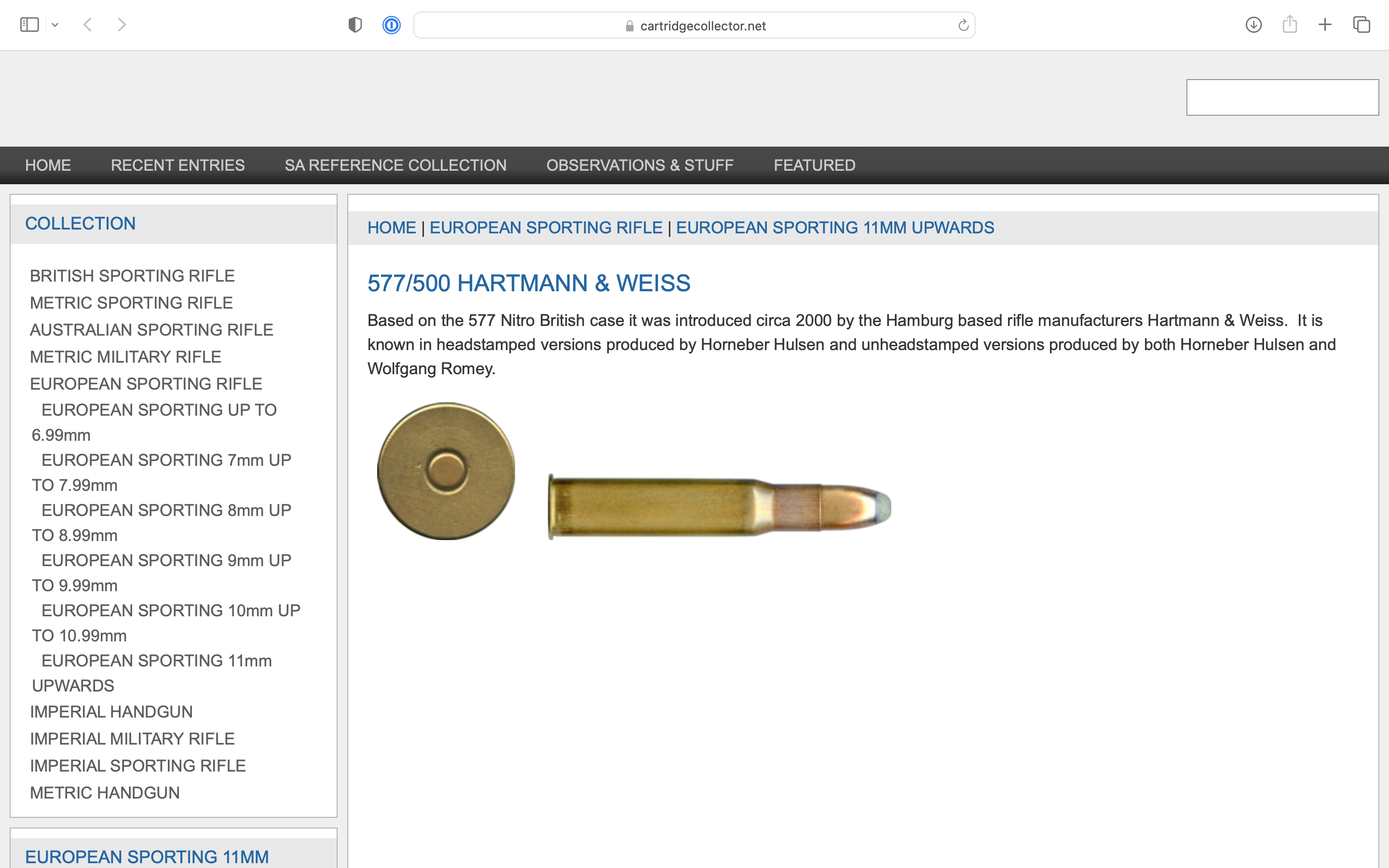Select METRIC MILITARY RIFLE category

coord(125,356)
